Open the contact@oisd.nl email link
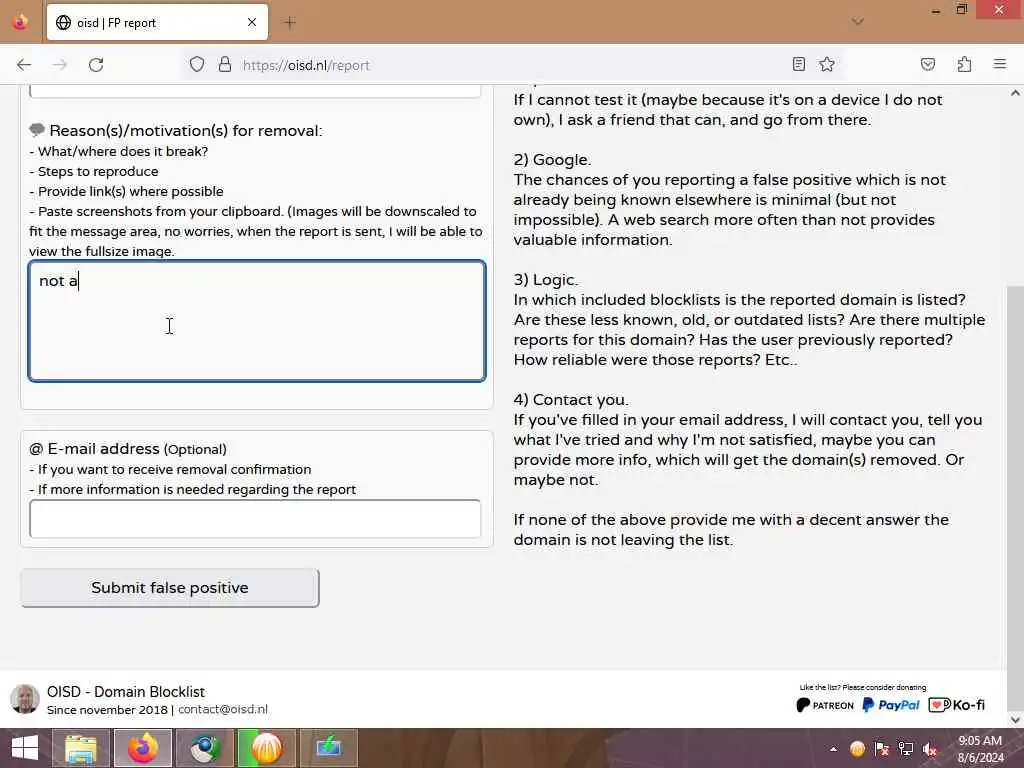Viewport: 1024px width, 768px height. coord(223,709)
